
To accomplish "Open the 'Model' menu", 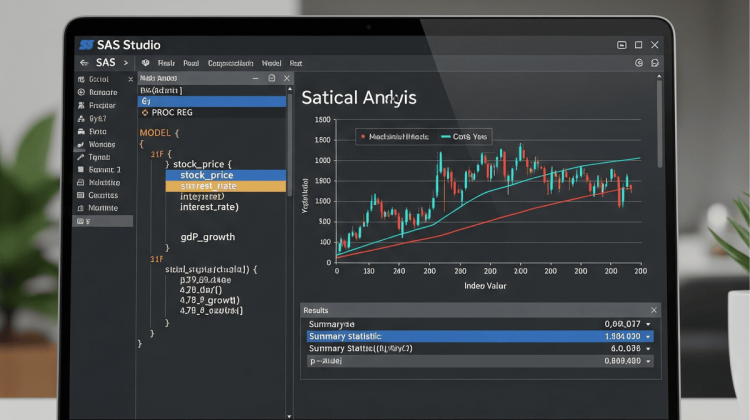I will (x=271, y=63).
